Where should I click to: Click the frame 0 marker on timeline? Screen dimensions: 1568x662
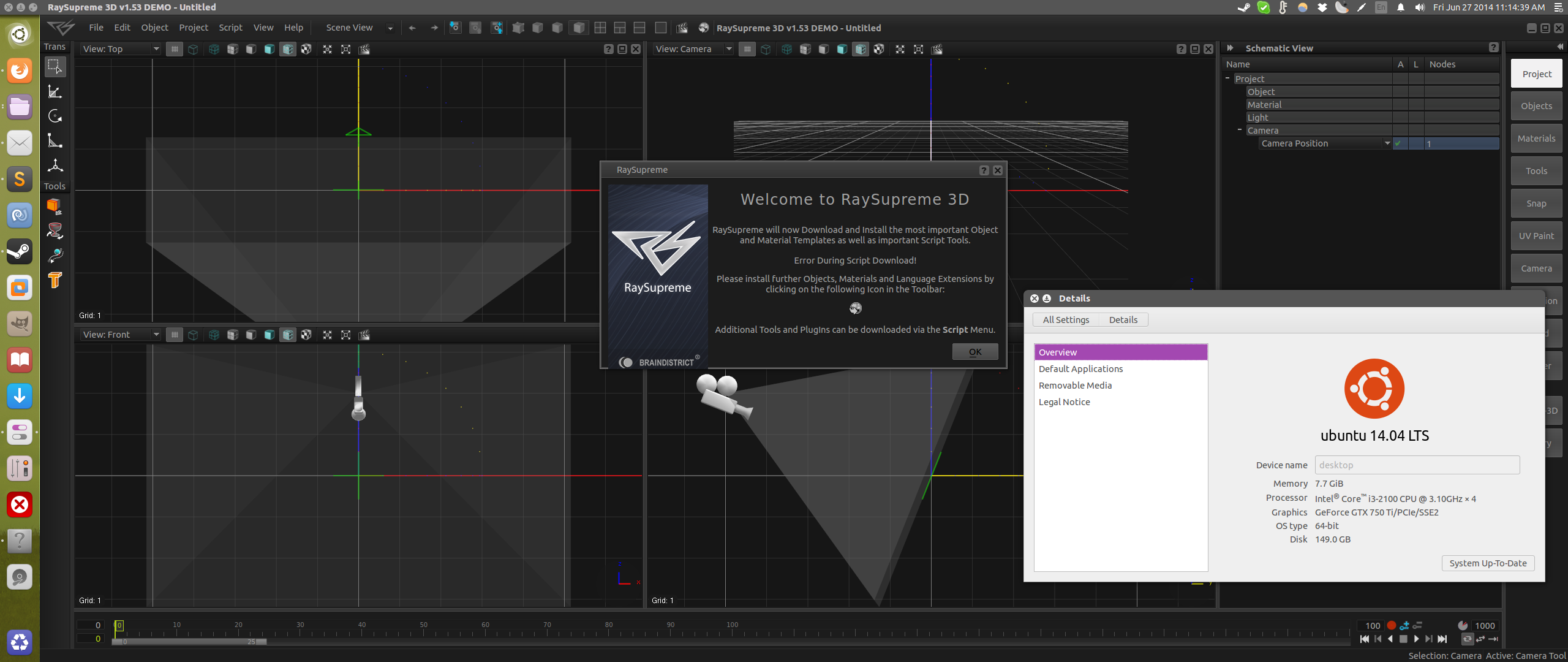click(119, 625)
